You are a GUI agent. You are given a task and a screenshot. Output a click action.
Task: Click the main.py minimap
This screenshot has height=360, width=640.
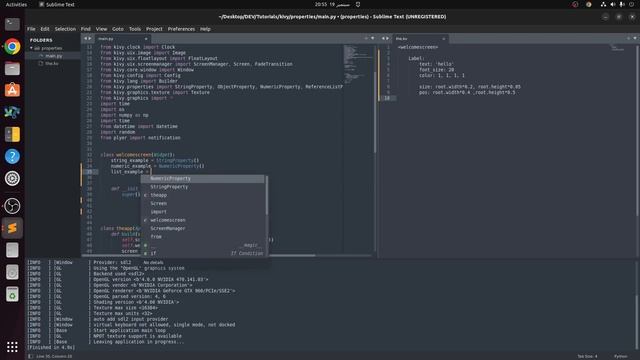[358, 65]
